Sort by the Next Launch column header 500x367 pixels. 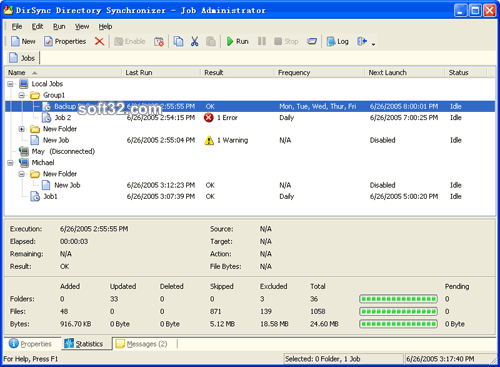[x=405, y=73]
